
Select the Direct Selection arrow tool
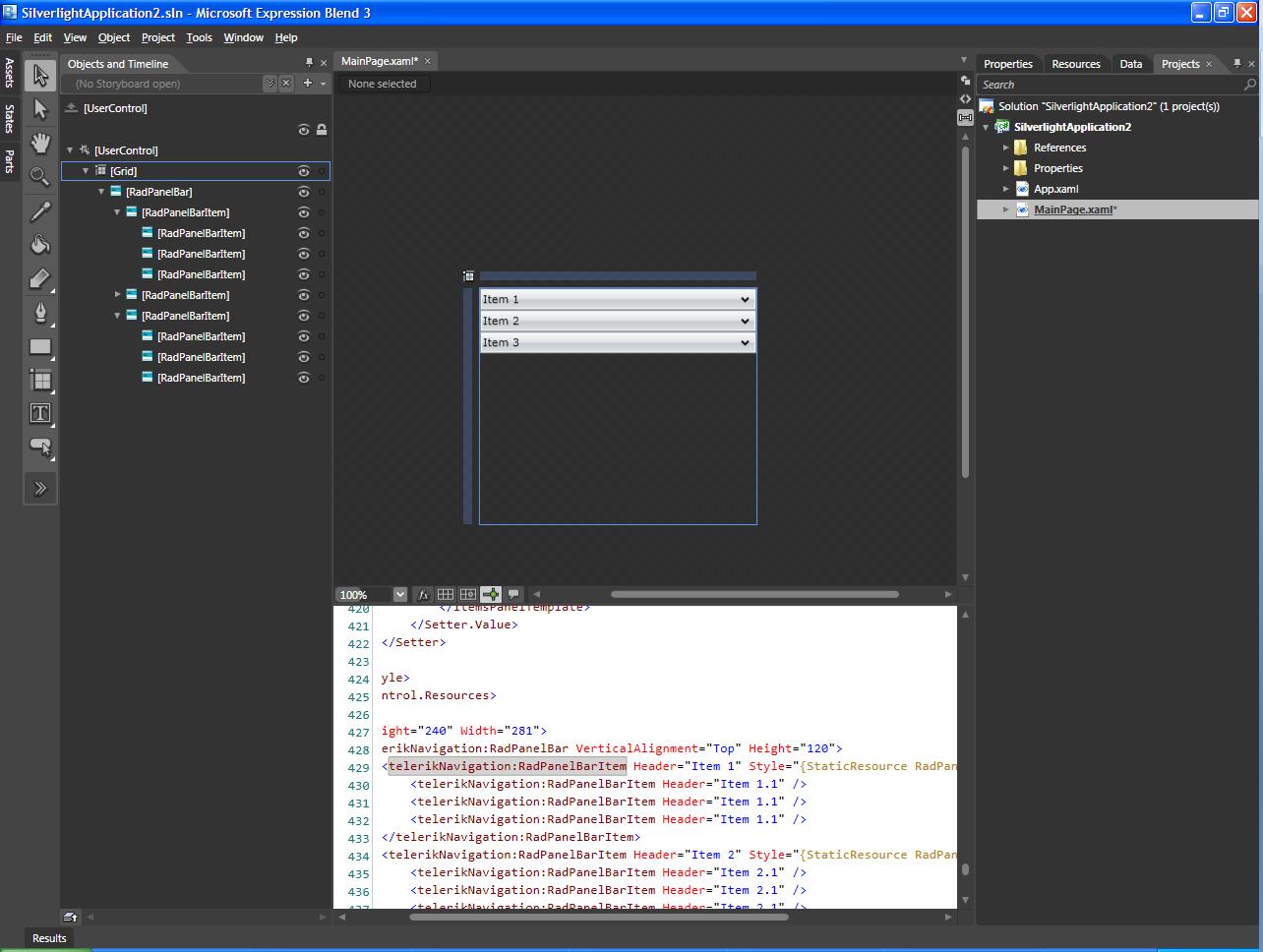[x=40, y=108]
